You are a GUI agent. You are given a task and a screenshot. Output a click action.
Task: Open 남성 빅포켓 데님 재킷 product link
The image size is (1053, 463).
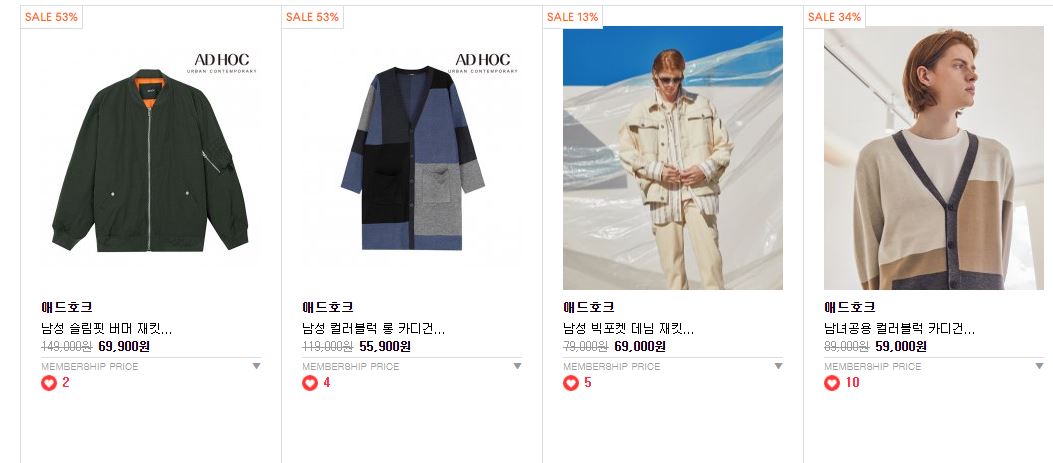[629, 329]
